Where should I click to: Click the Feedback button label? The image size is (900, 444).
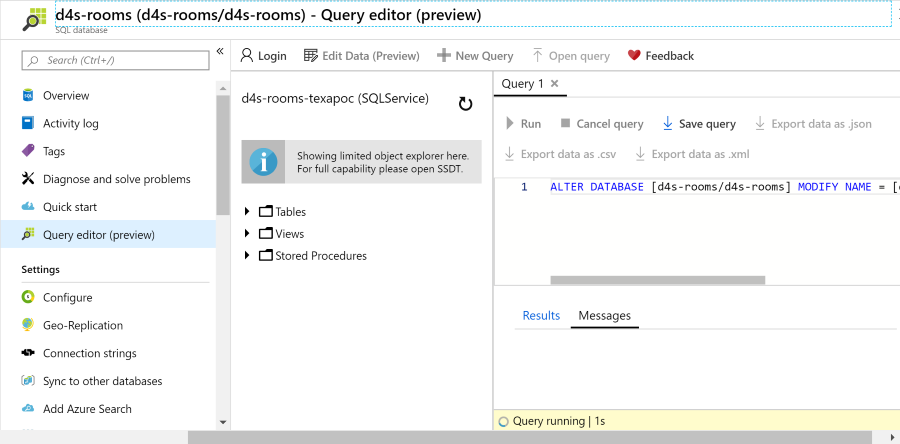pos(670,56)
